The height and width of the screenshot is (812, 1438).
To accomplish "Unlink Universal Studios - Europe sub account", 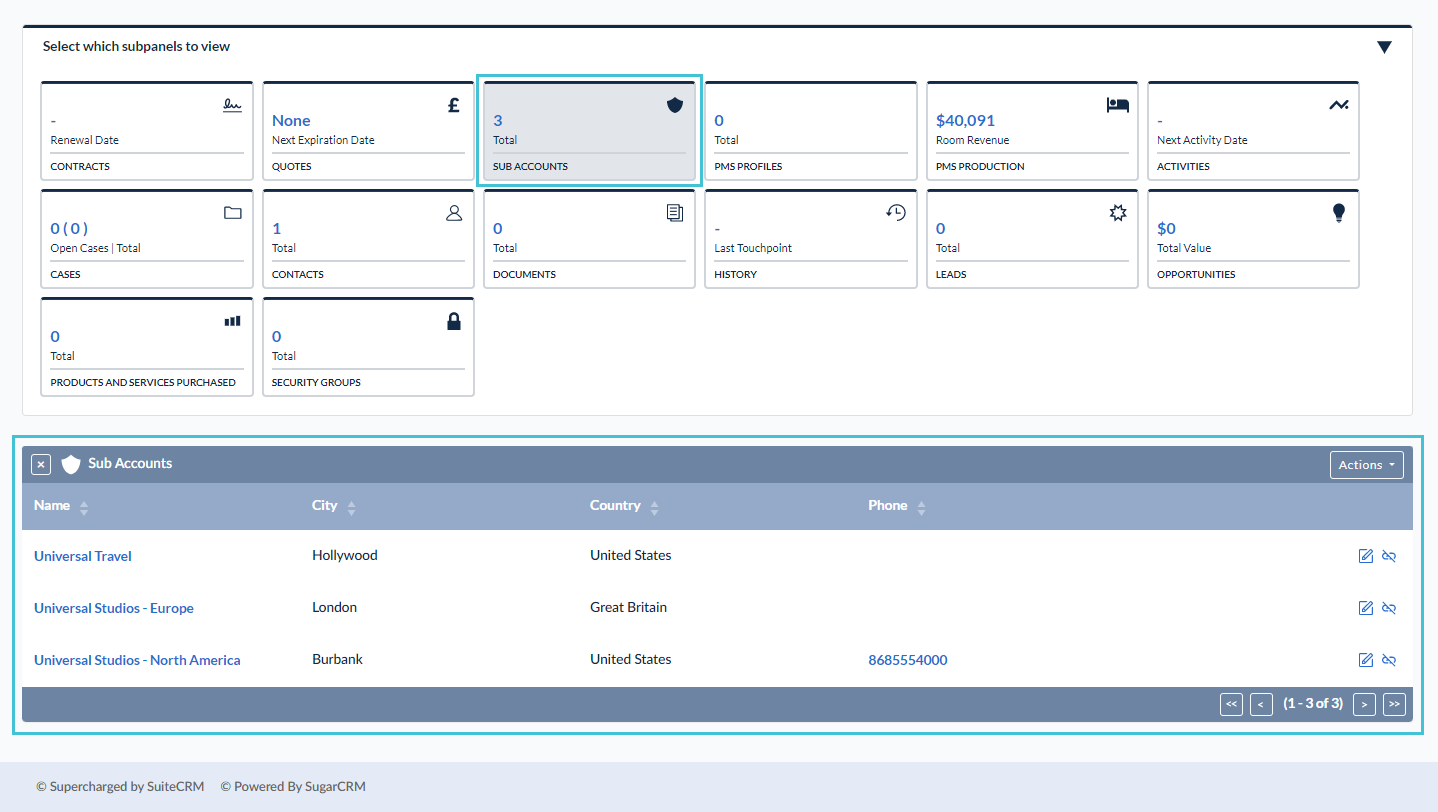I will point(1388,608).
